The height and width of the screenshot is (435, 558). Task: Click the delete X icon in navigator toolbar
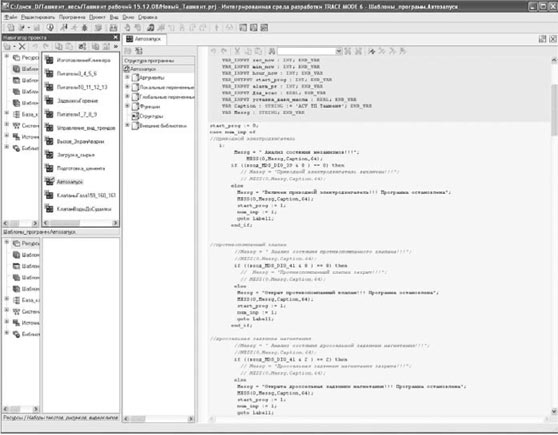point(22,46)
